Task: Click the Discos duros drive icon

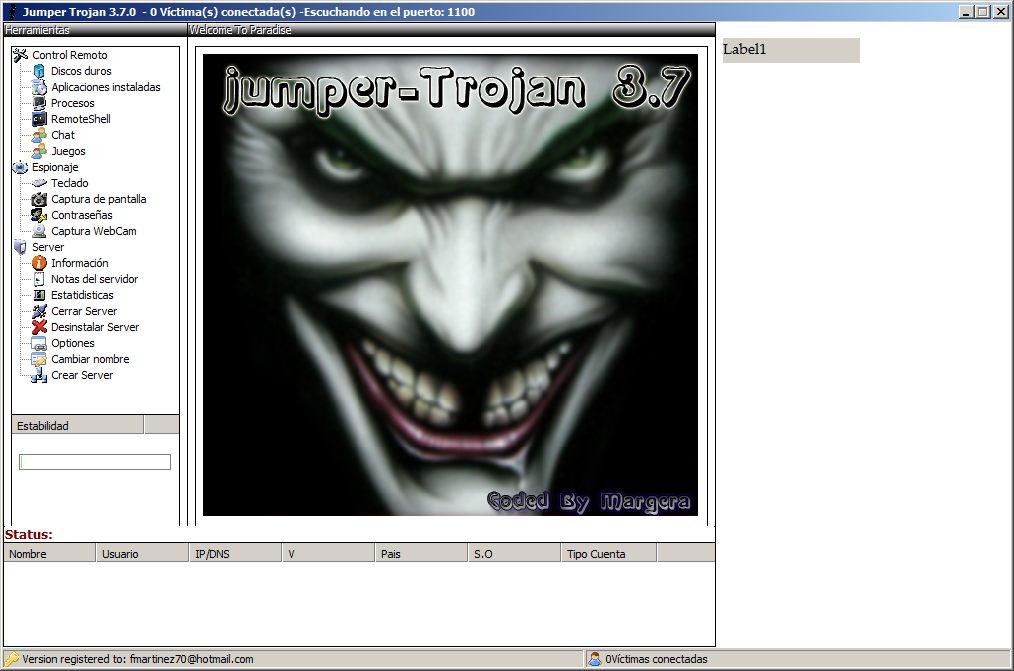Action: [39, 71]
